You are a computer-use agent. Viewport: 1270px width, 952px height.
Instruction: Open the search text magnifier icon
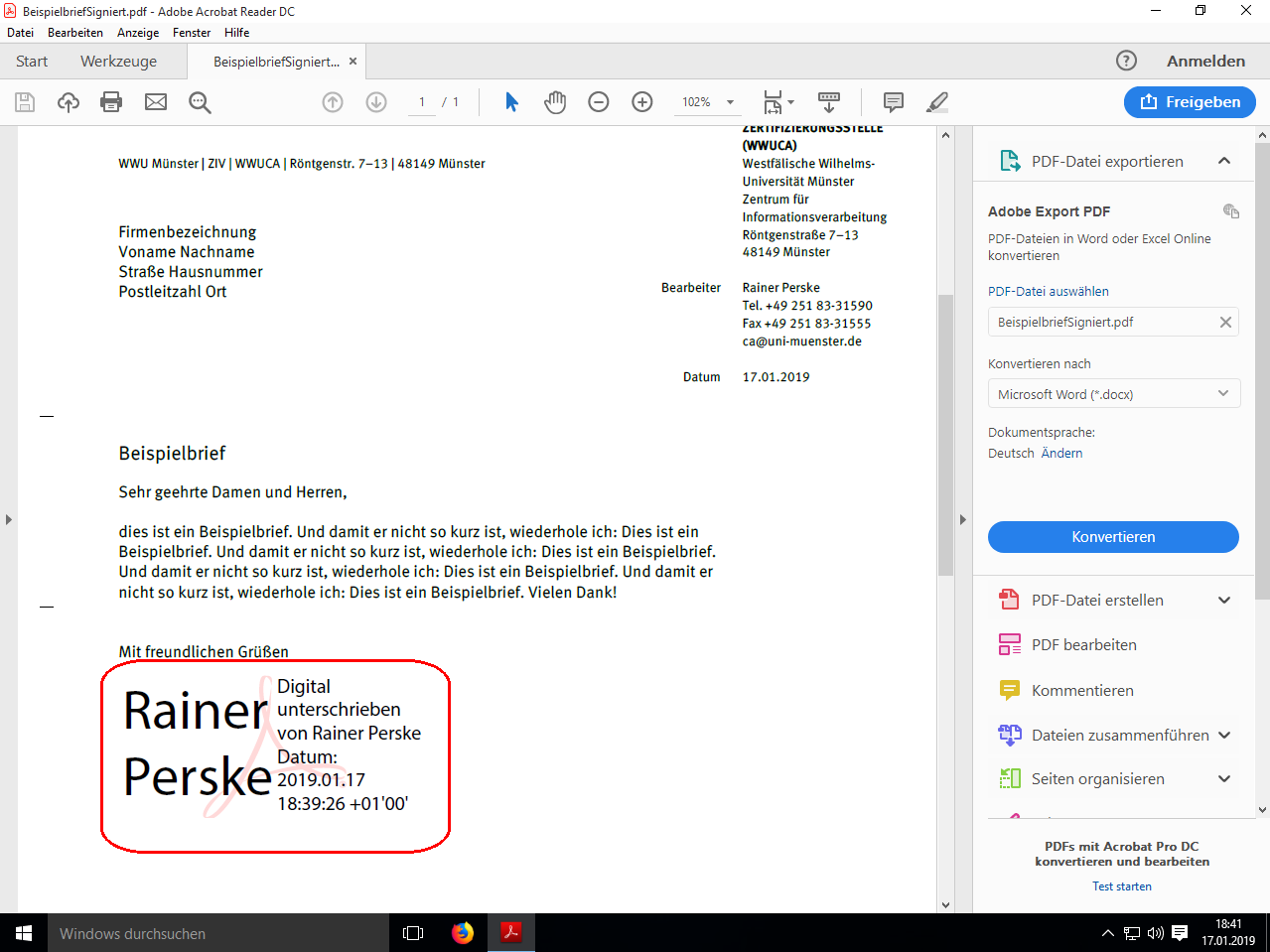pos(200,102)
